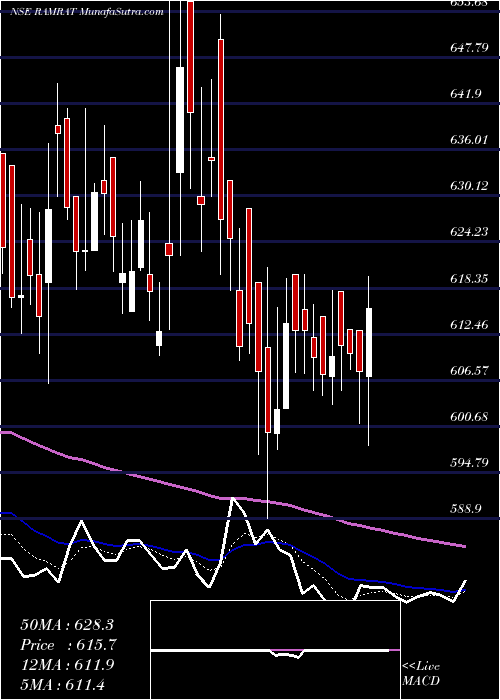Click the 612.46 price level label

click(x=469, y=325)
